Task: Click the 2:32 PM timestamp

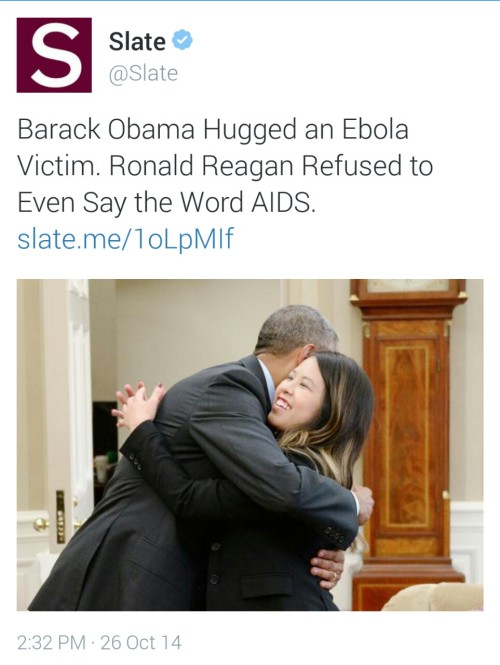Action: [51, 642]
